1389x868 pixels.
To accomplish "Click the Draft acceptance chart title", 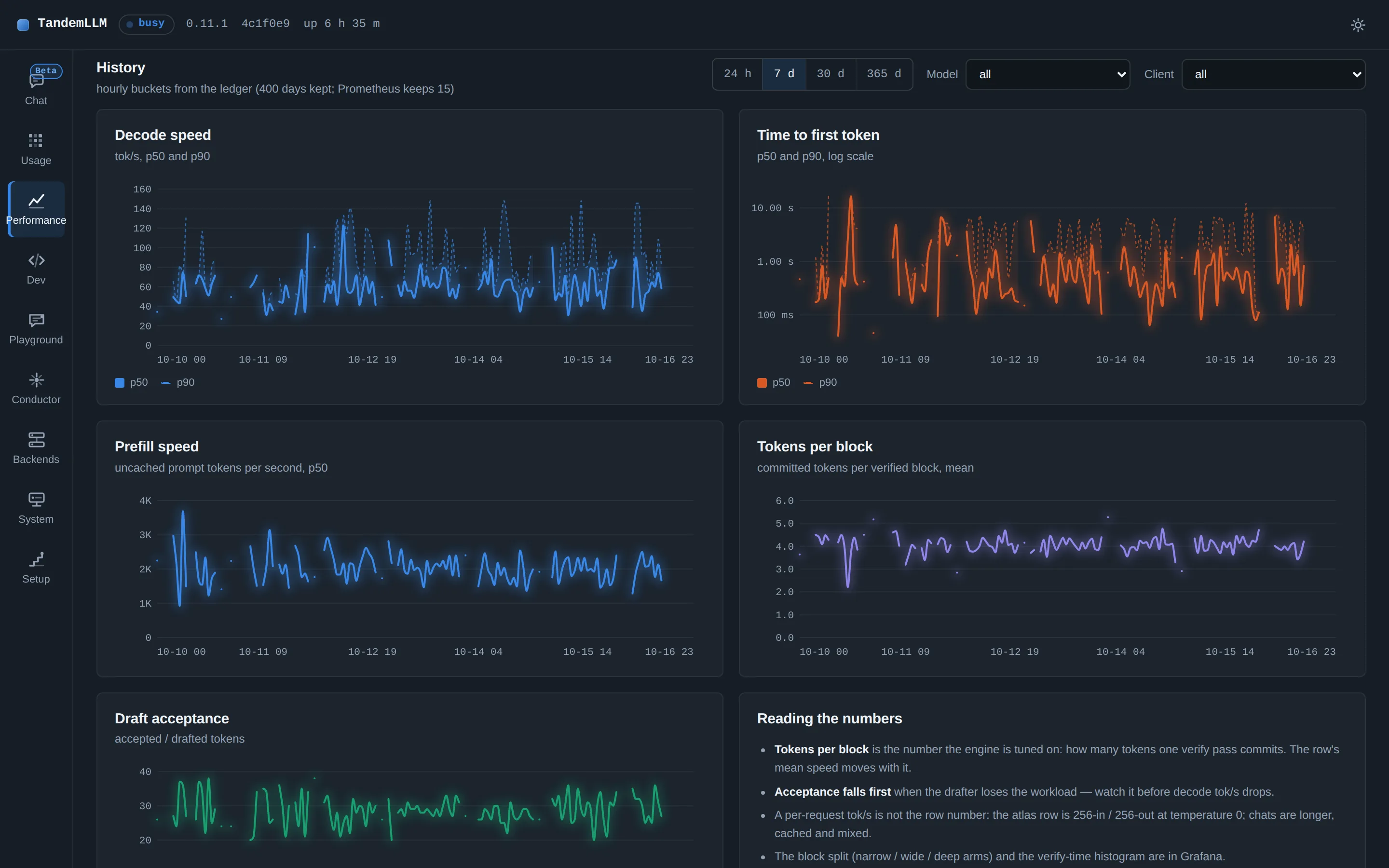I will (x=172, y=719).
